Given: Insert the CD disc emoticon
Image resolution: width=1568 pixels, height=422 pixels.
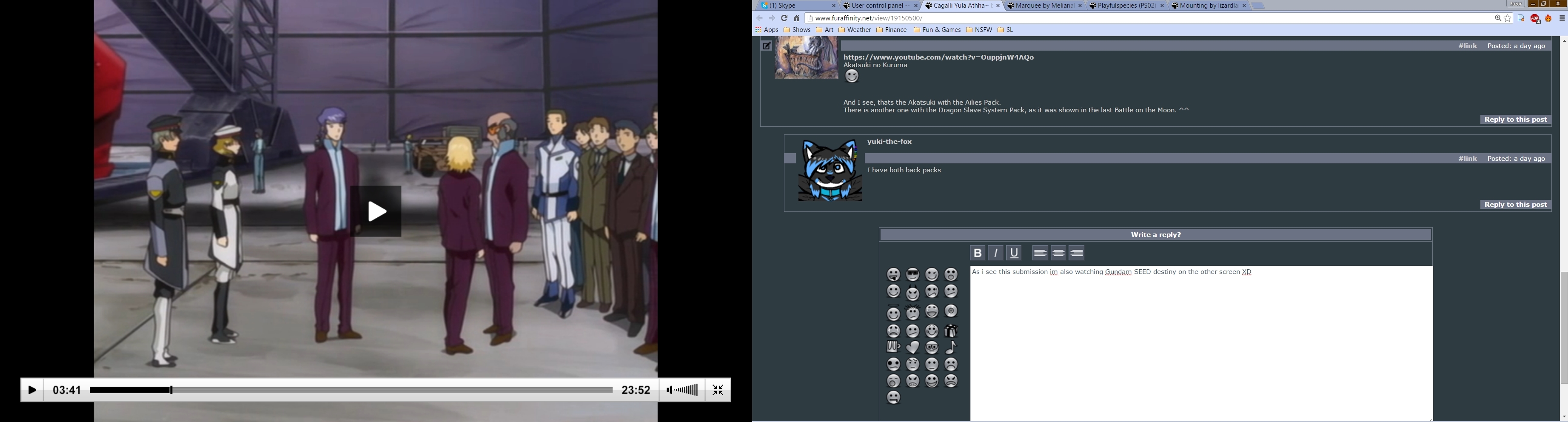Looking at the screenshot, I should 951,311.
